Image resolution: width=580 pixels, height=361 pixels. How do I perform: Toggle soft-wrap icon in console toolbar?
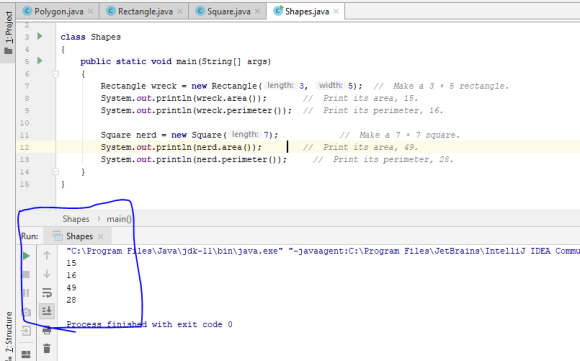point(47,293)
